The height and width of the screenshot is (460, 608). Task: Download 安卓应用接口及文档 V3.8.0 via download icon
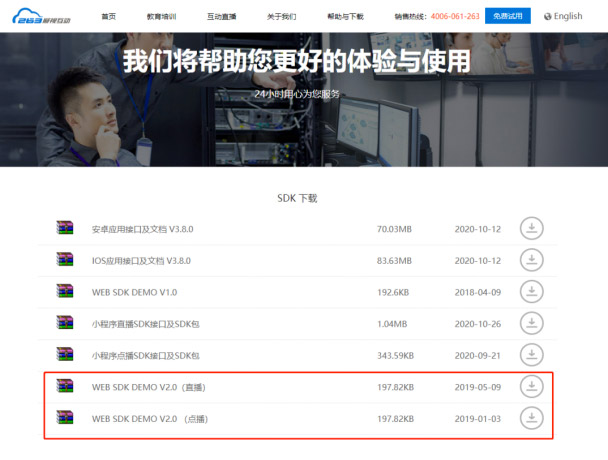pyautogui.click(x=532, y=228)
